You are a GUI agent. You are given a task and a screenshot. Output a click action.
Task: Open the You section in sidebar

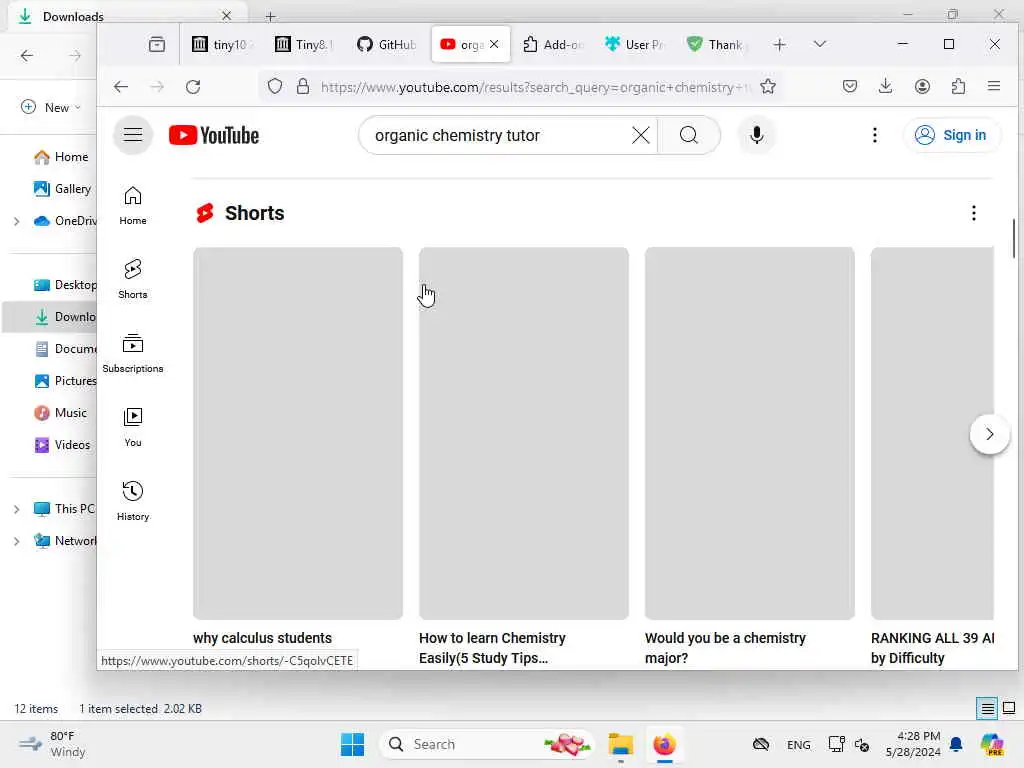click(133, 427)
